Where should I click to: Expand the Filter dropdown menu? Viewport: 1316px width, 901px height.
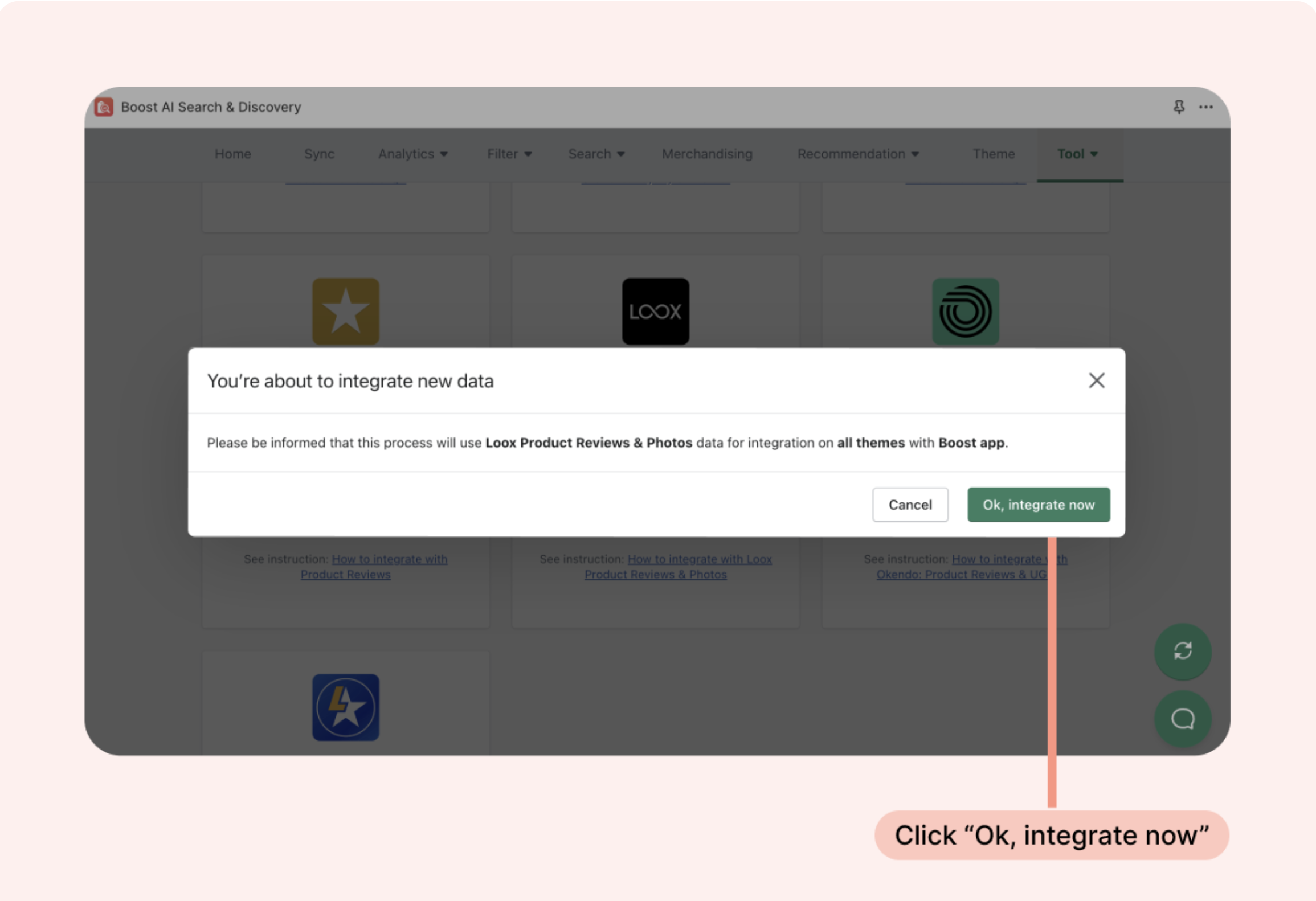(x=509, y=154)
